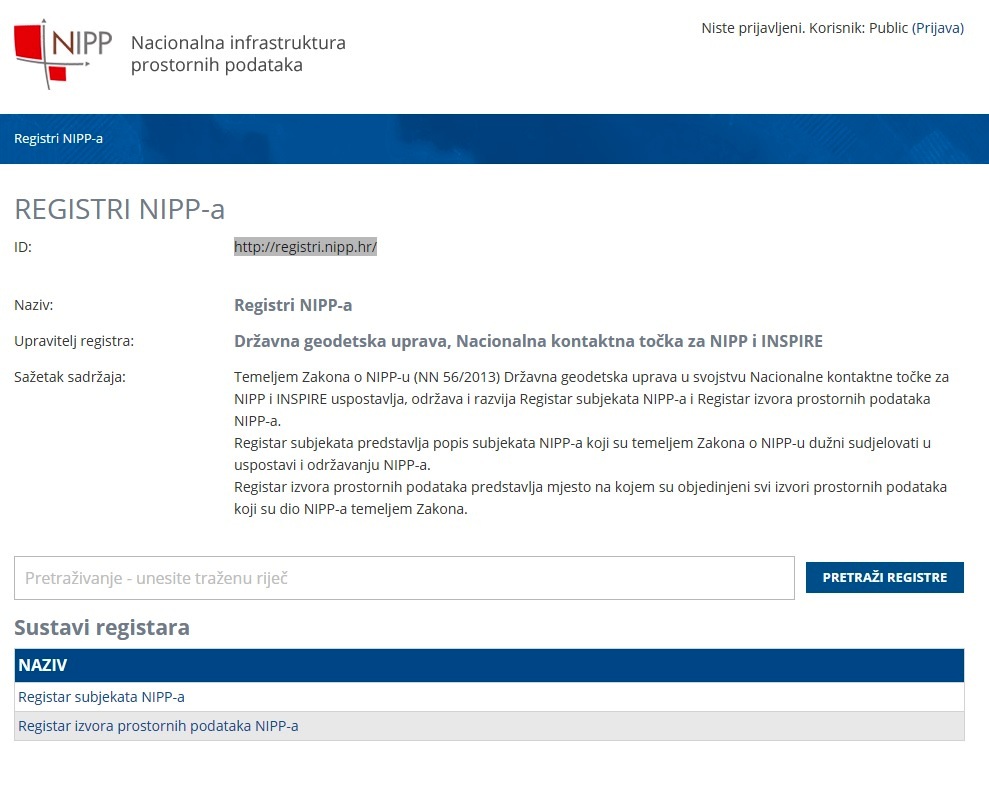Click the http://registri.nipp.hr/ ID link
This screenshot has width=989, height=786.
coord(305,247)
